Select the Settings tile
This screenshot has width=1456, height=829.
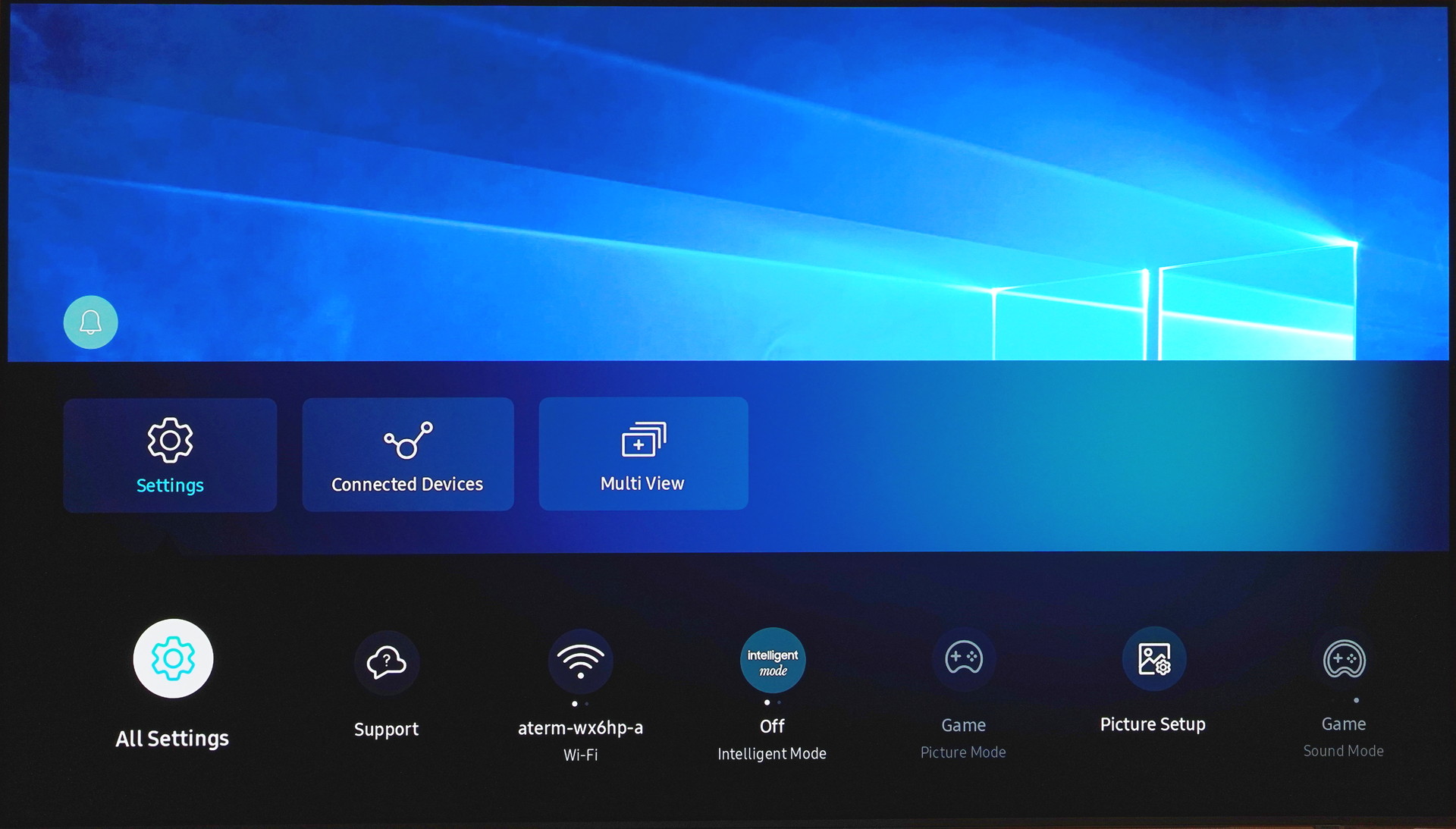click(170, 455)
